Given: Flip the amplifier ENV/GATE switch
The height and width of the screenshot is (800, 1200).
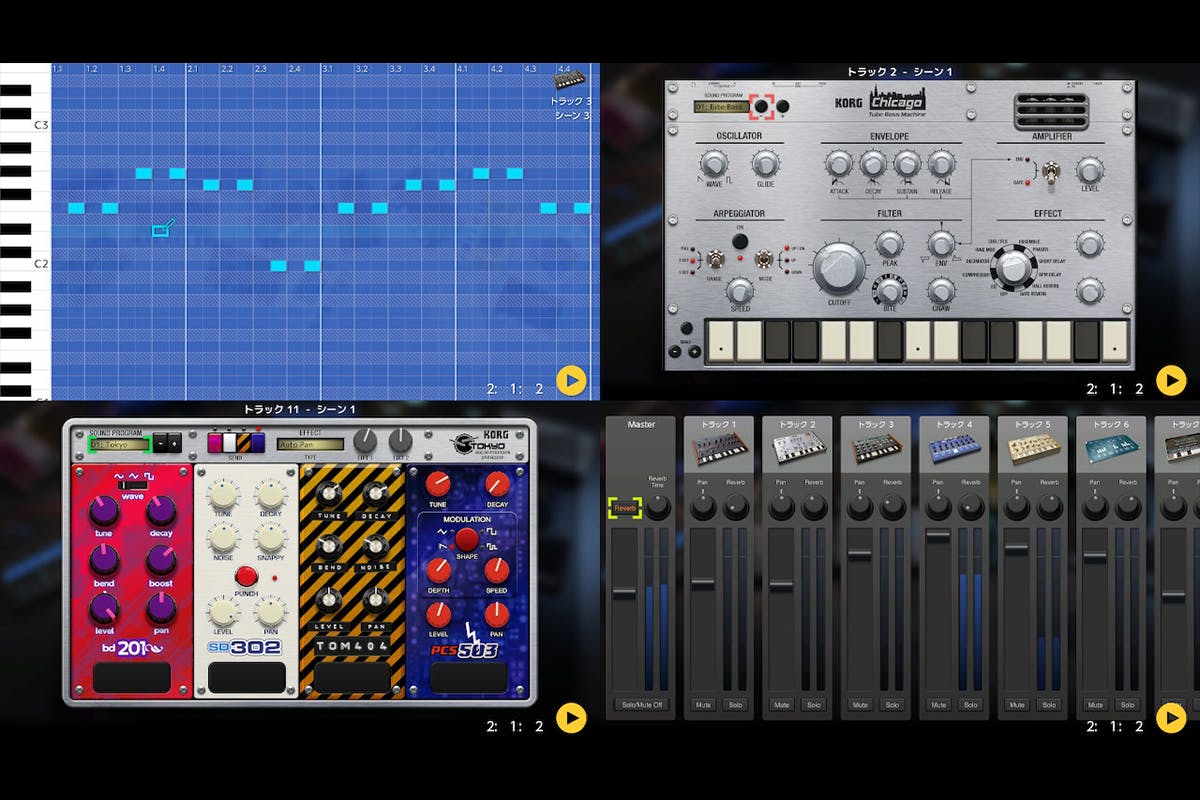Looking at the screenshot, I should pos(1051,173).
